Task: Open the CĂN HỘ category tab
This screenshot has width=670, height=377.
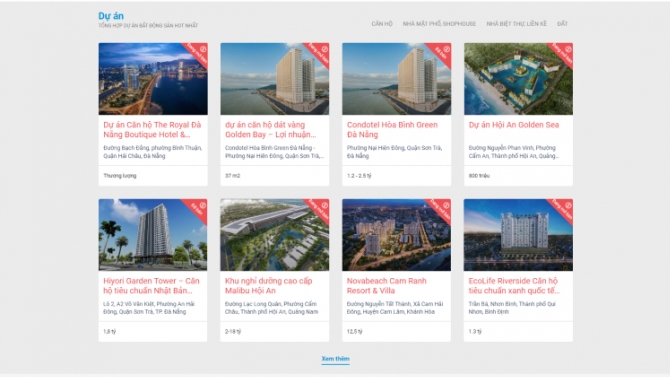Action: click(382, 24)
